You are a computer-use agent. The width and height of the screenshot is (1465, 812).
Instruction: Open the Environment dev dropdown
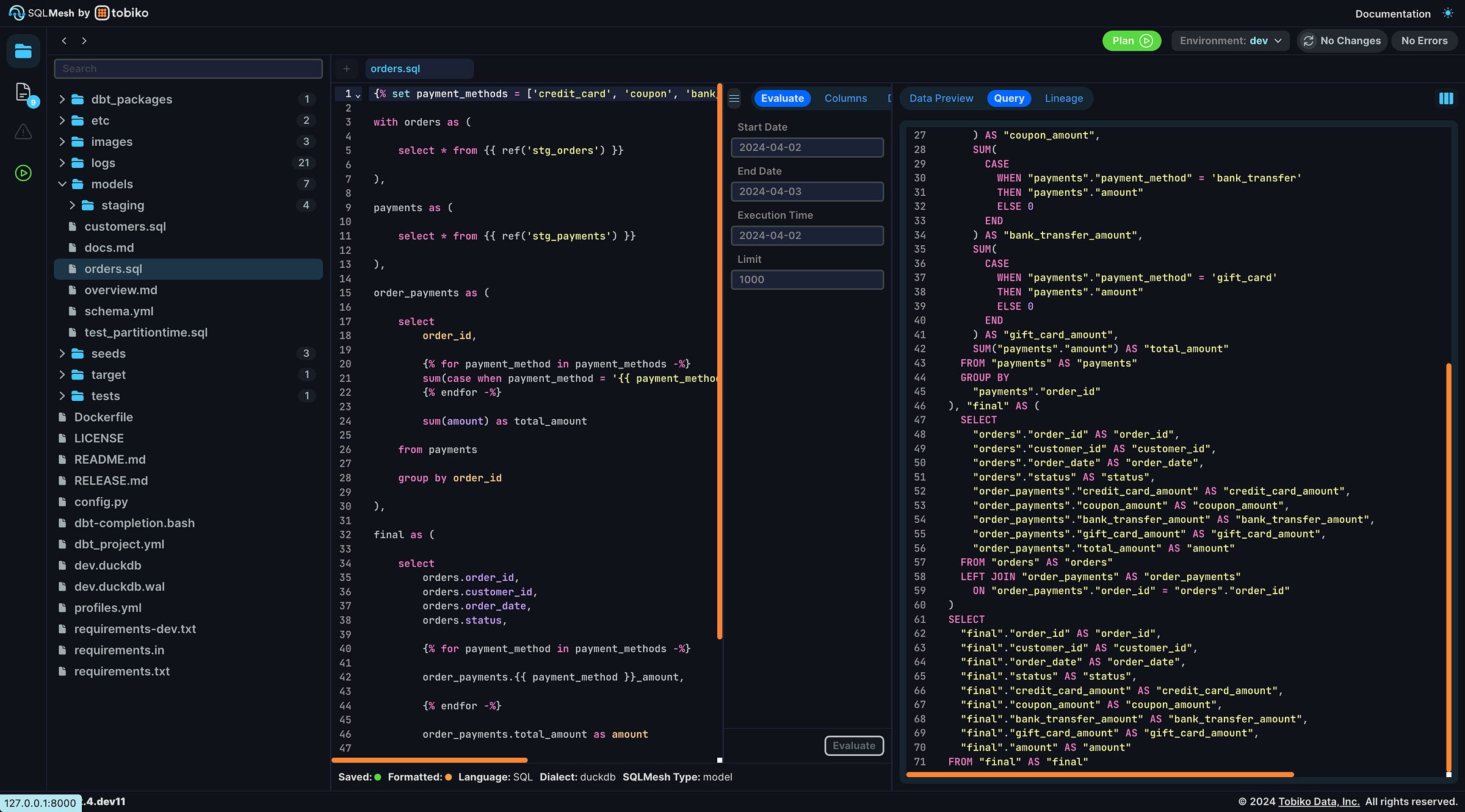(1230, 41)
